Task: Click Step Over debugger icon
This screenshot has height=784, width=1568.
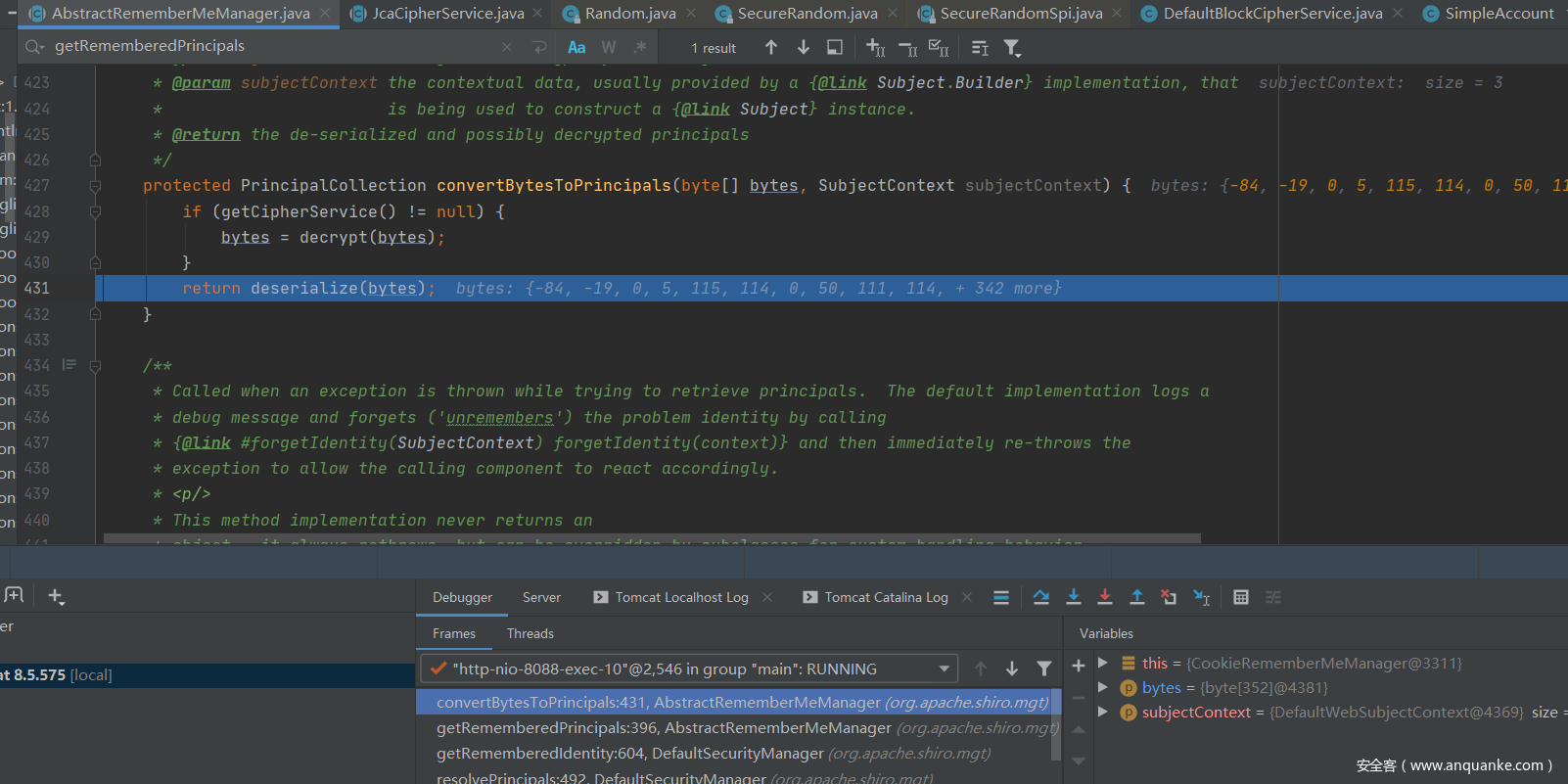Action: (x=1040, y=597)
